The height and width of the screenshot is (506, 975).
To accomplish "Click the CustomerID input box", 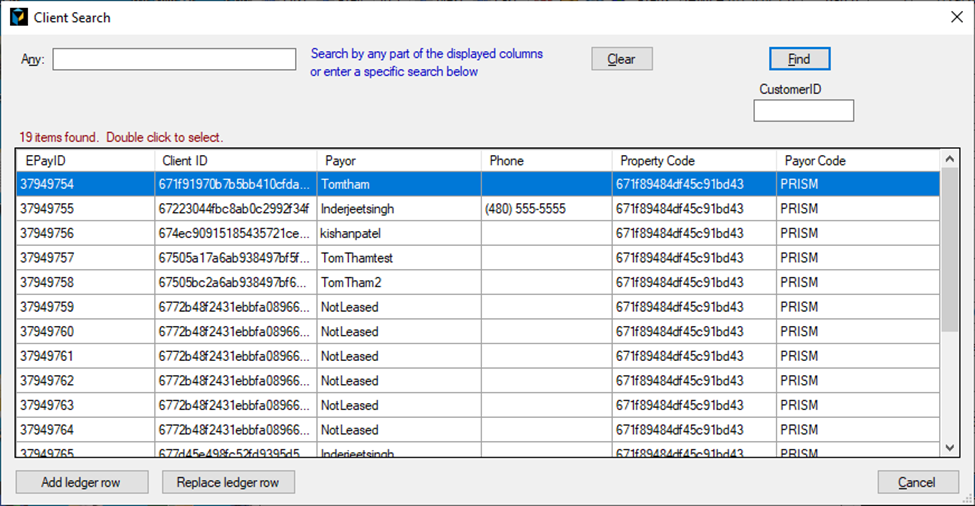I will coord(803,111).
